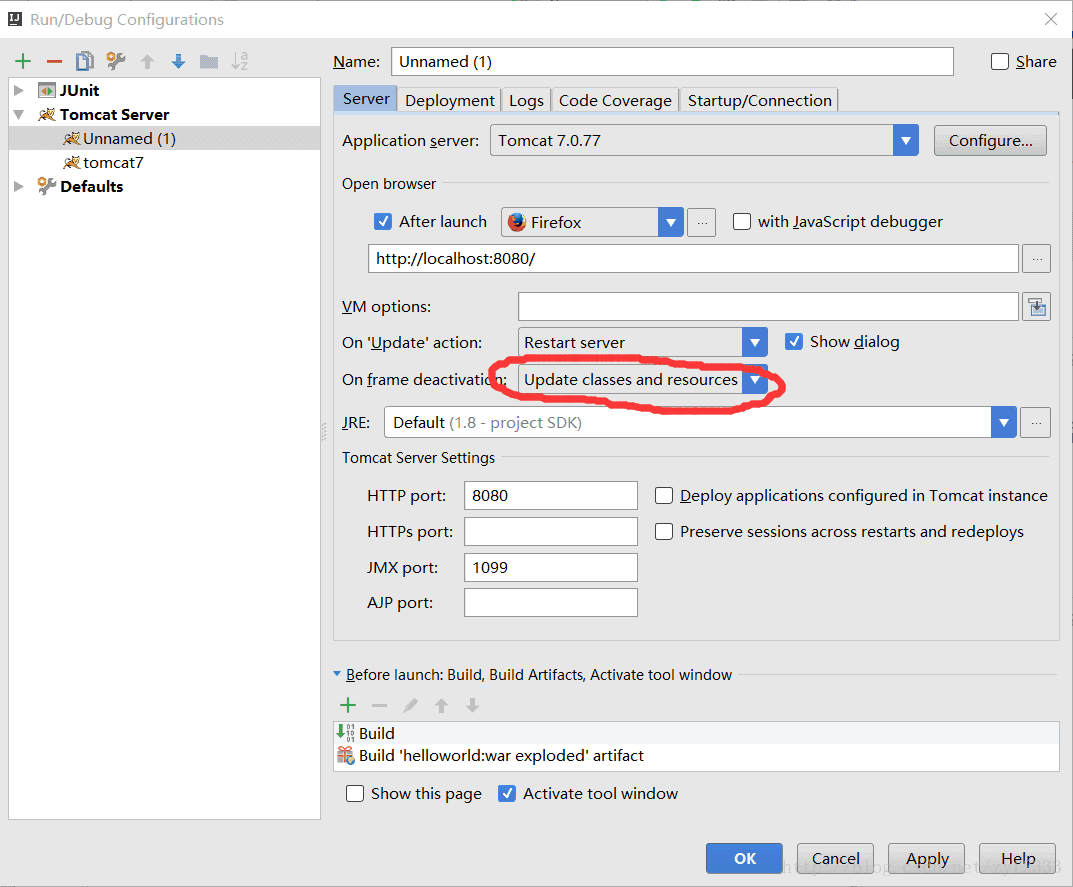The height and width of the screenshot is (887, 1073).
Task: Click the ellipsis button next to JRE dropdown
Action: [1035, 423]
